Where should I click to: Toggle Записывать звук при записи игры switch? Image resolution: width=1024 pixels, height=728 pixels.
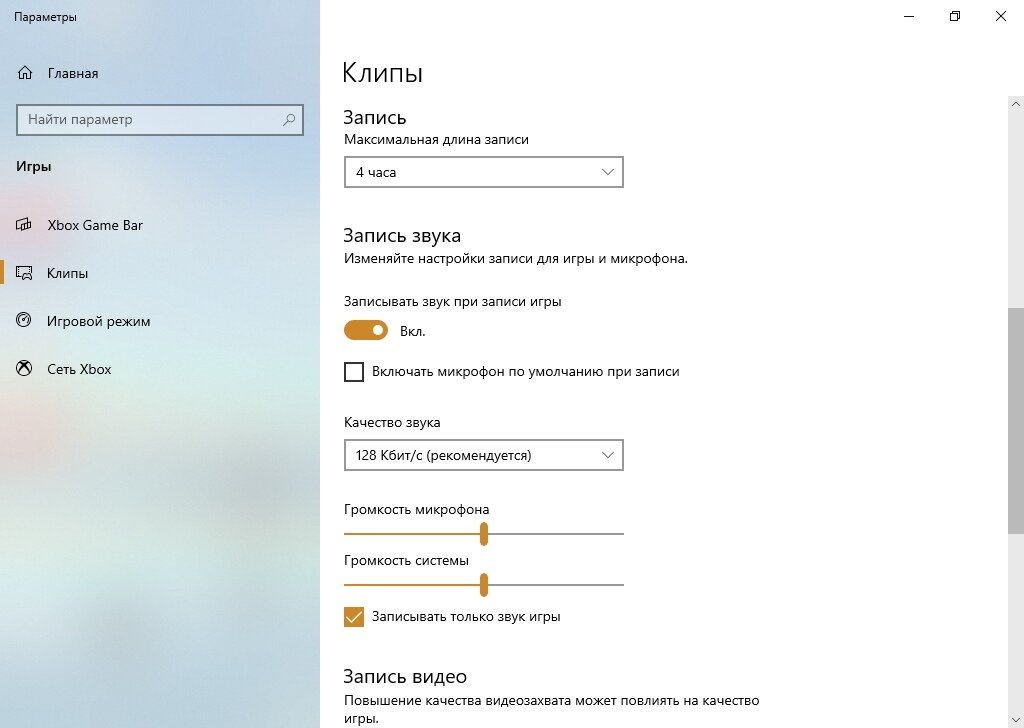[x=366, y=330]
